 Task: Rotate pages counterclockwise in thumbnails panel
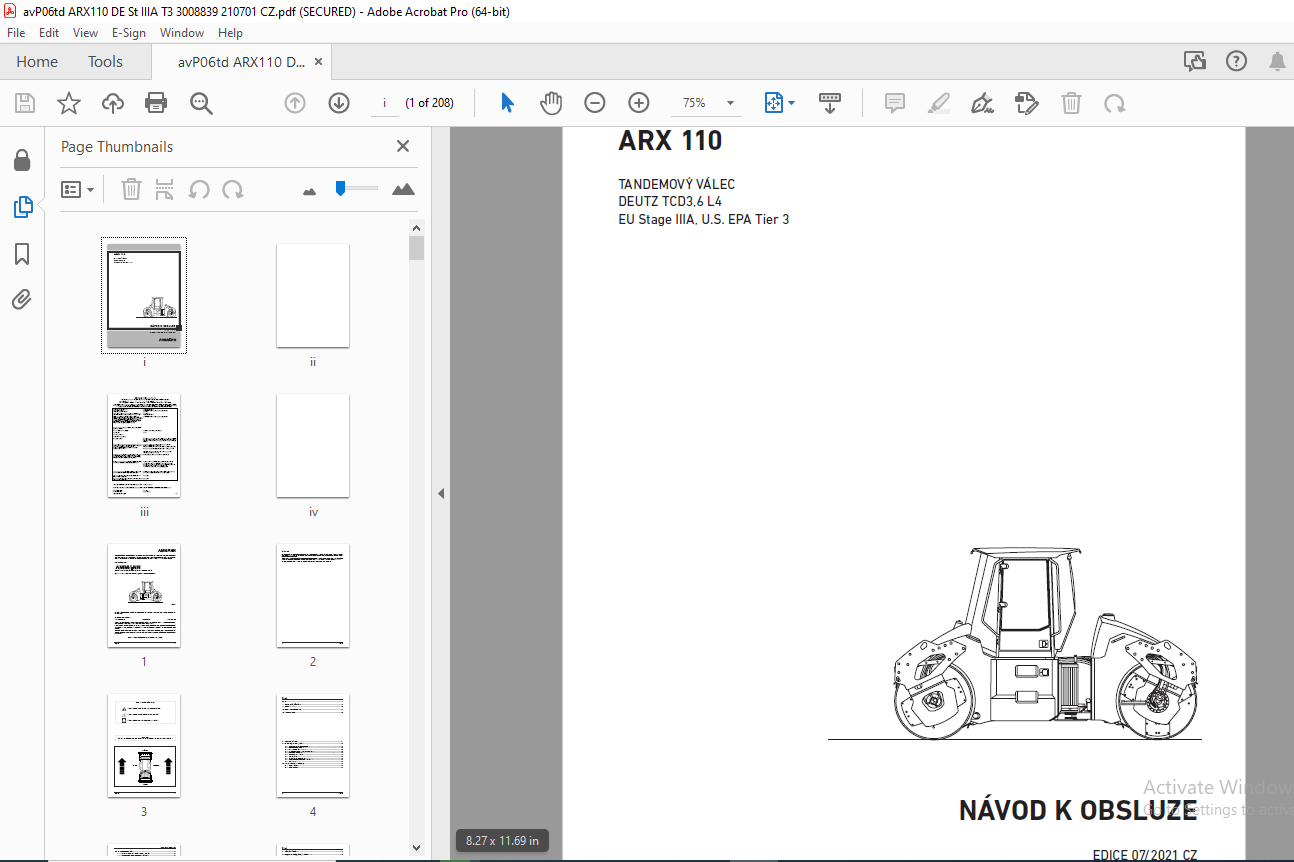tap(199, 189)
